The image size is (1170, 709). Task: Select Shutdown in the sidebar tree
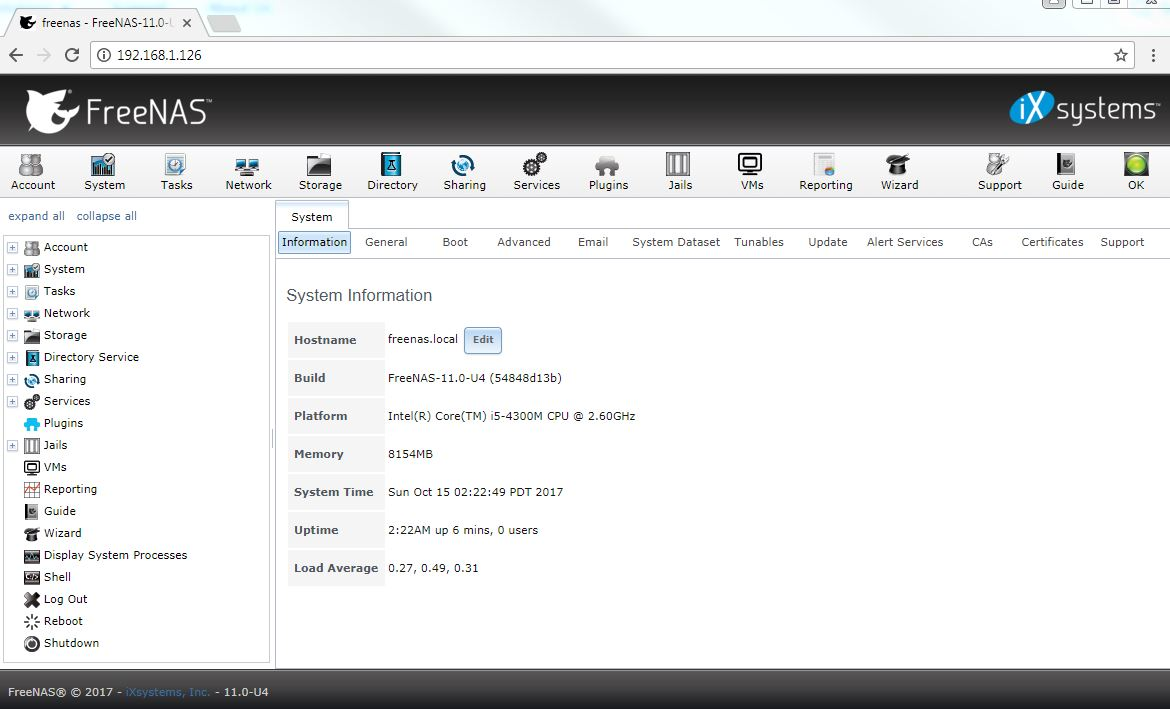click(x=71, y=643)
